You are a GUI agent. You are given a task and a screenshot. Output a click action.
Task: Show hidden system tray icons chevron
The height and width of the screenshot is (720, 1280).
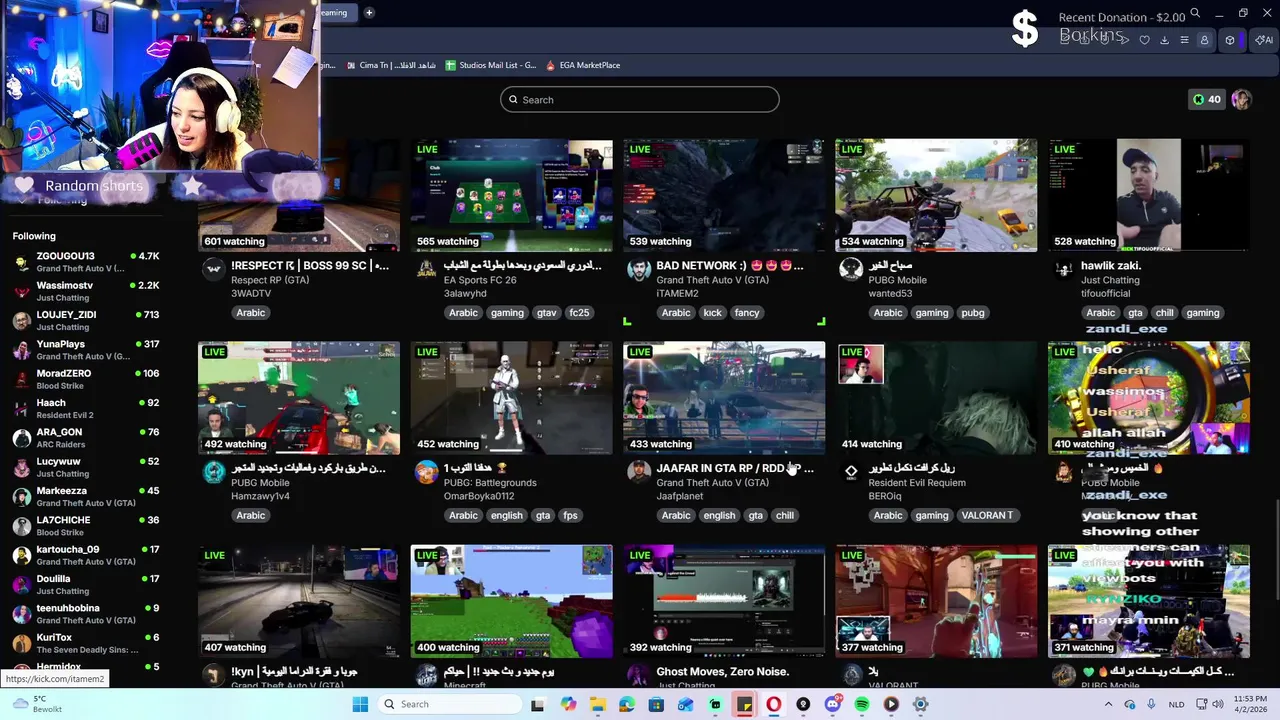click(1108, 704)
